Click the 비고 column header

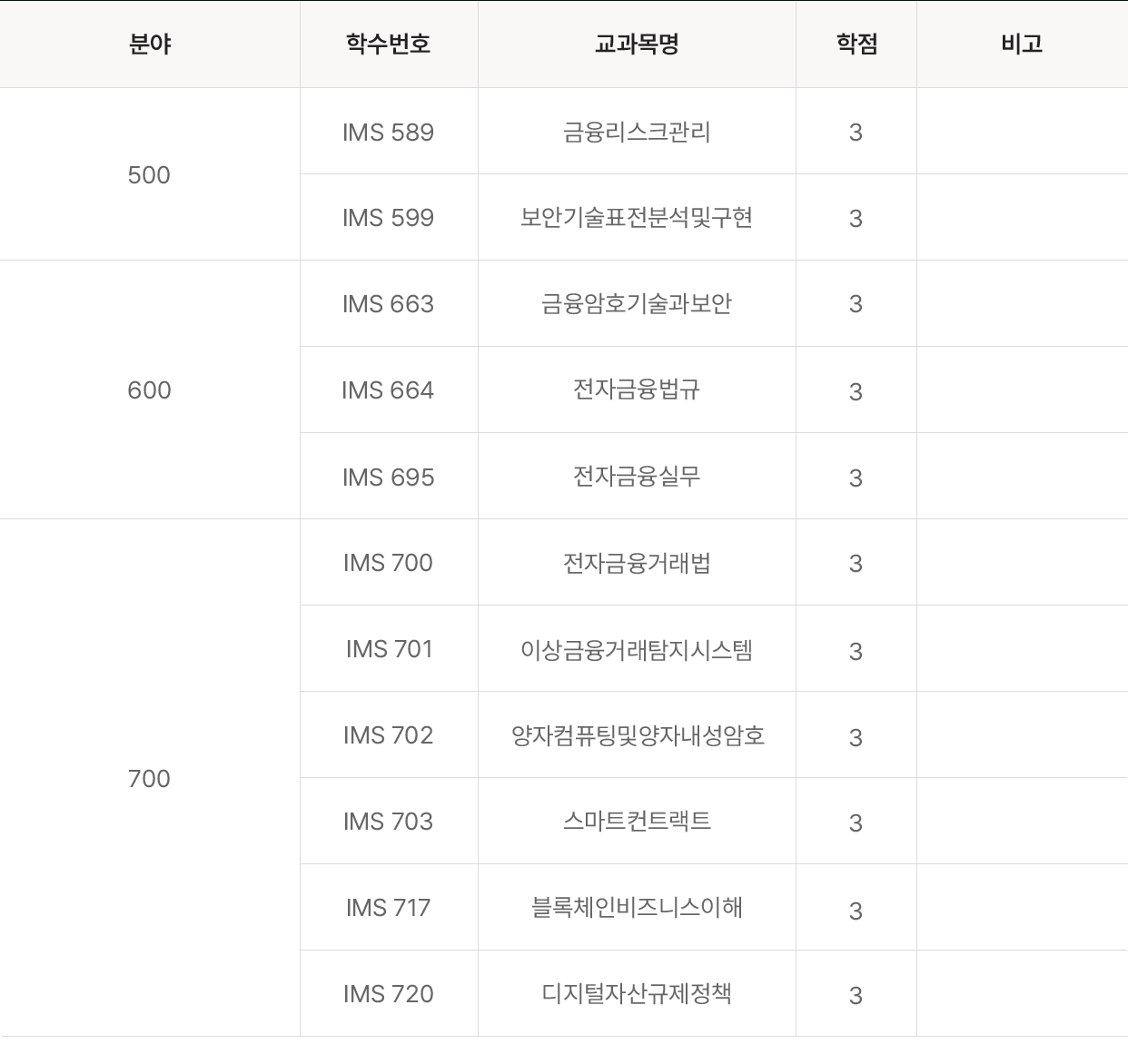pyautogui.click(x=1022, y=44)
